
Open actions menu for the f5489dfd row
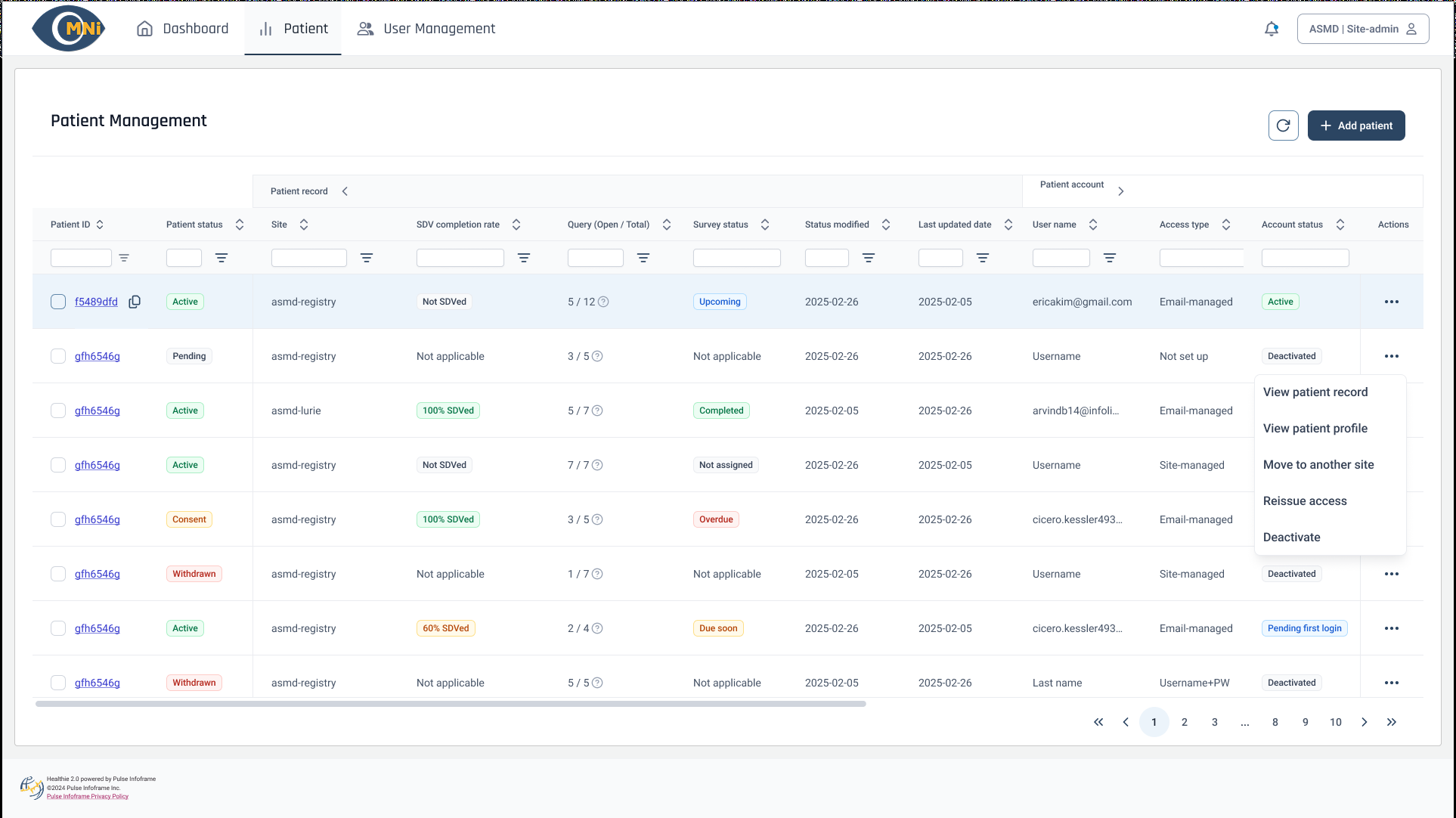click(x=1392, y=302)
